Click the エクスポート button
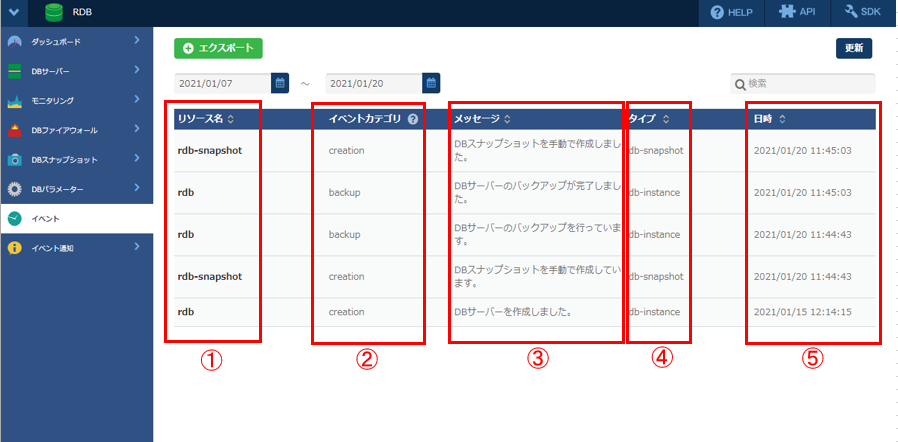Screen dimensions: 898x442 [218, 49]
